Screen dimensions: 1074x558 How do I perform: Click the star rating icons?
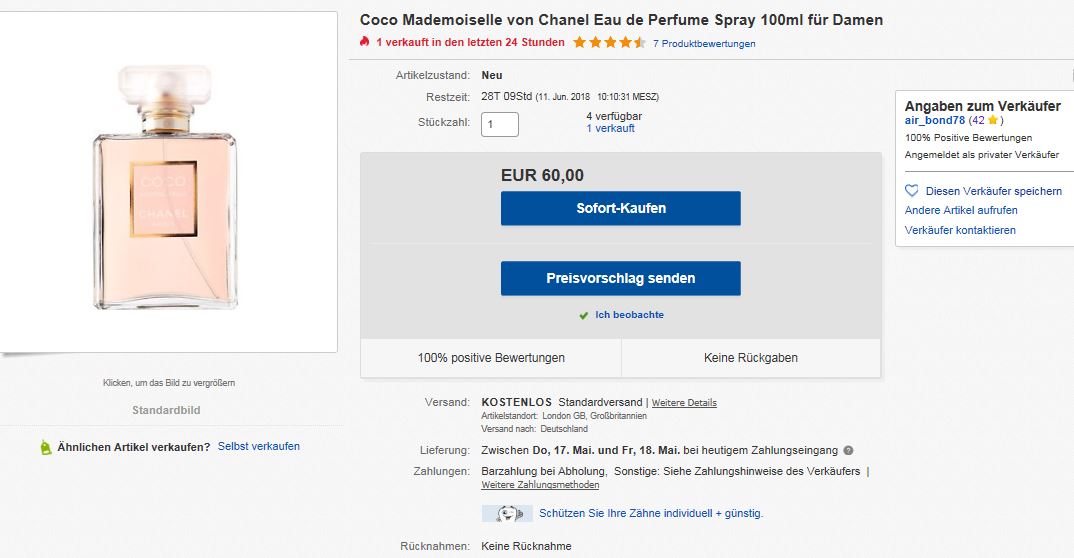[610, 42]
